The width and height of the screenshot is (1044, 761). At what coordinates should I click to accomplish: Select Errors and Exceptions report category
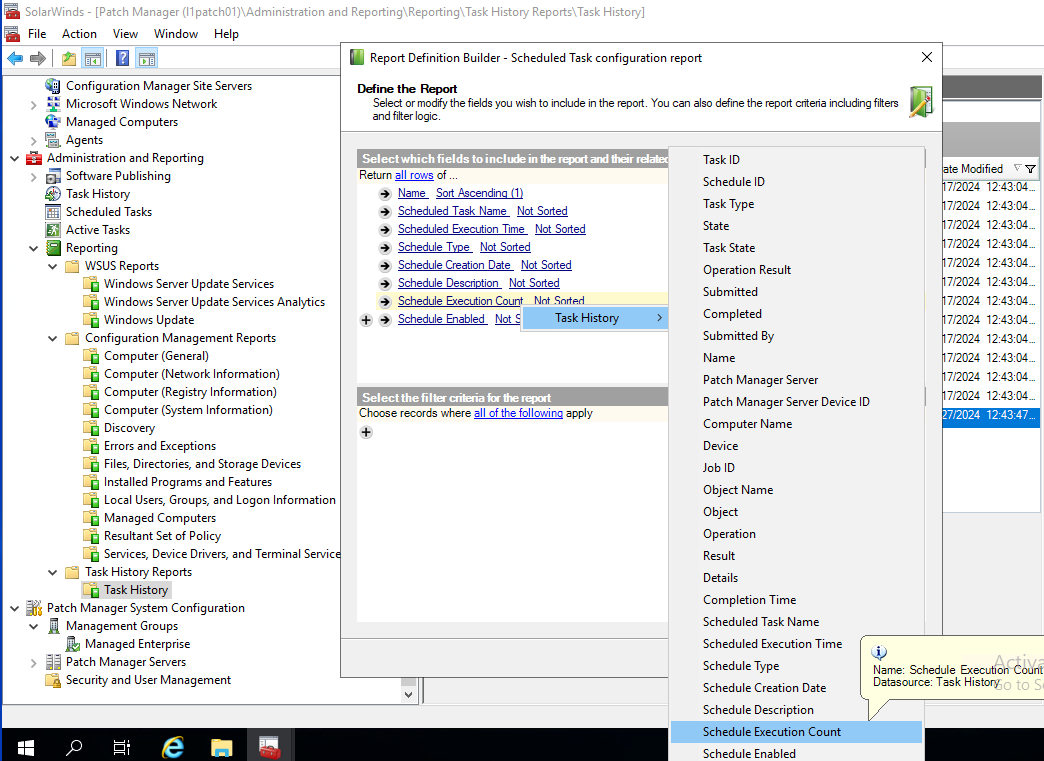coord(160,445)
